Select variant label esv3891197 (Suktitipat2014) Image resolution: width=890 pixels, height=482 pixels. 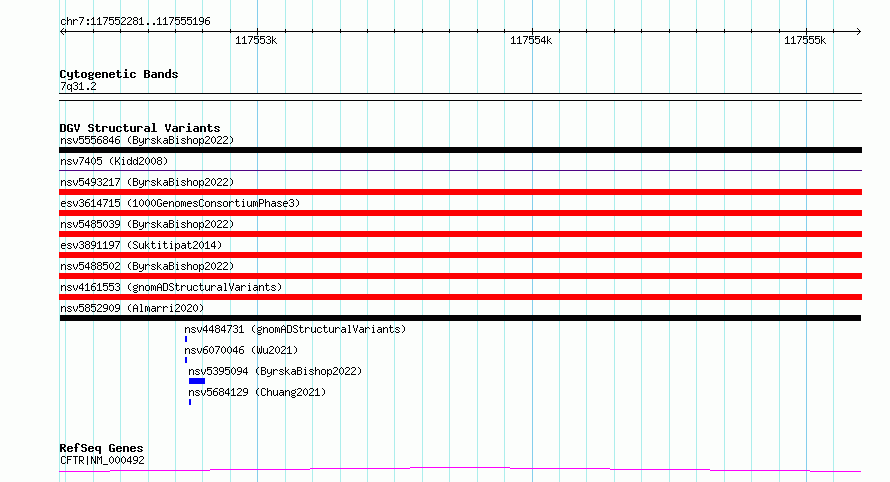(x=141, y=246)
